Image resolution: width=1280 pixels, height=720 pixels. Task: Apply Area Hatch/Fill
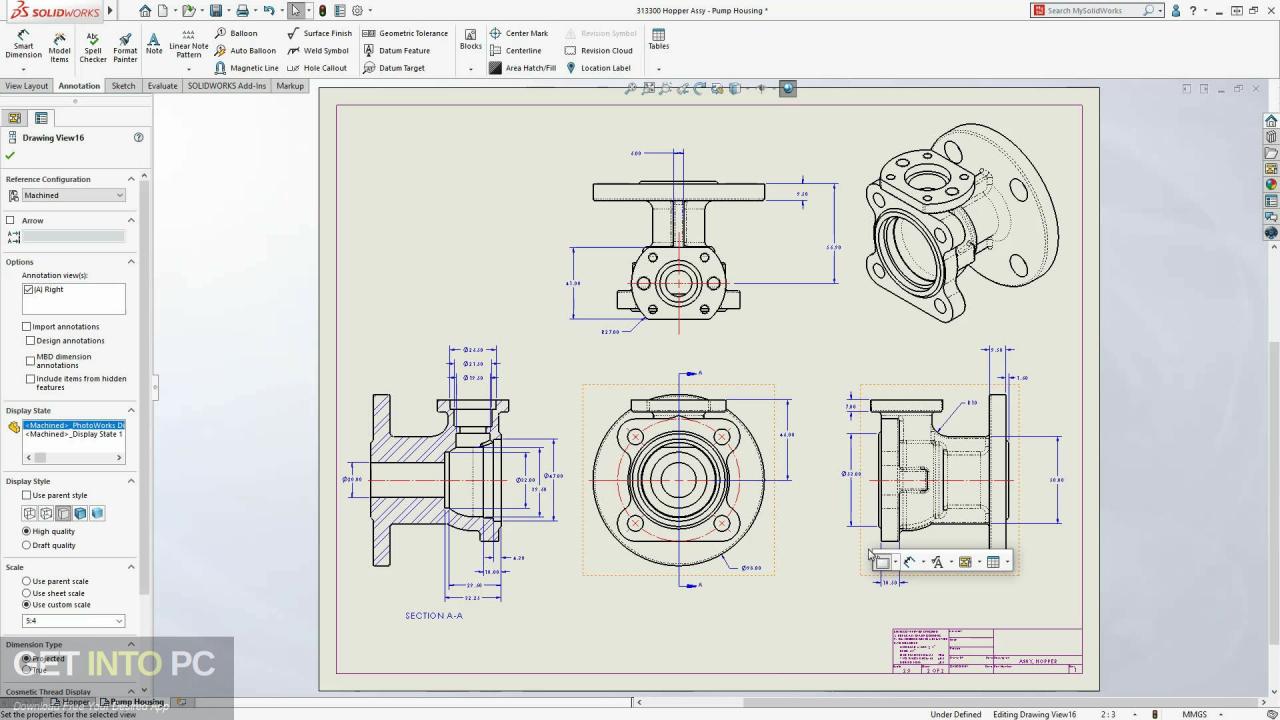point(522,68)
